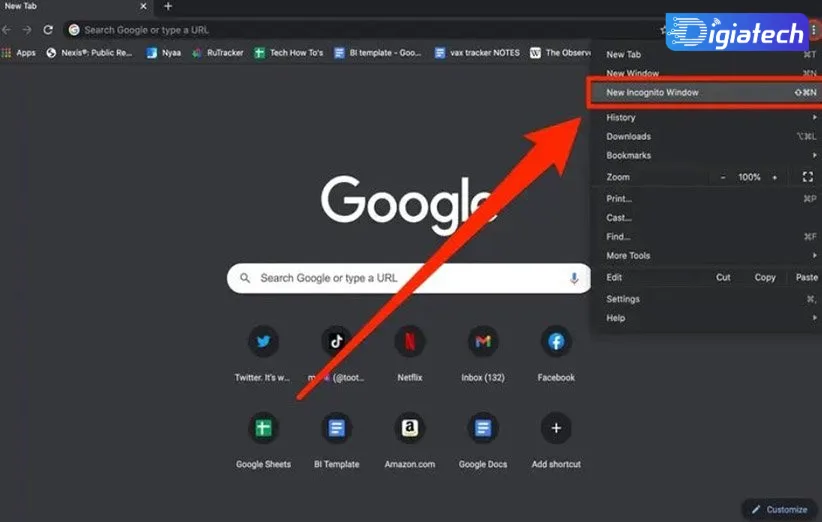Screen dimensions: 822x522
Task: Increase zoom with the plus button
Action: click(774, 177)
